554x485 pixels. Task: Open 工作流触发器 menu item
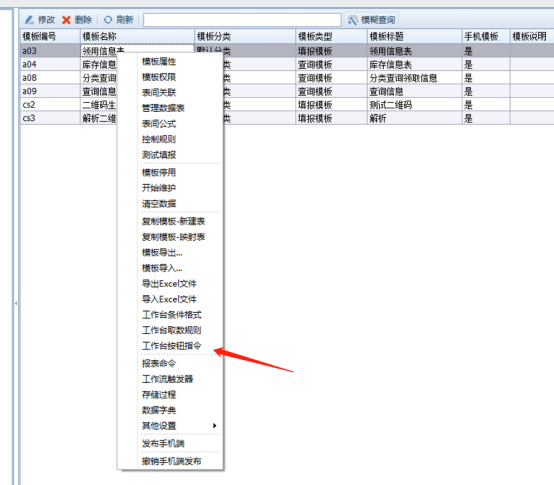click(x=167, y=379)
